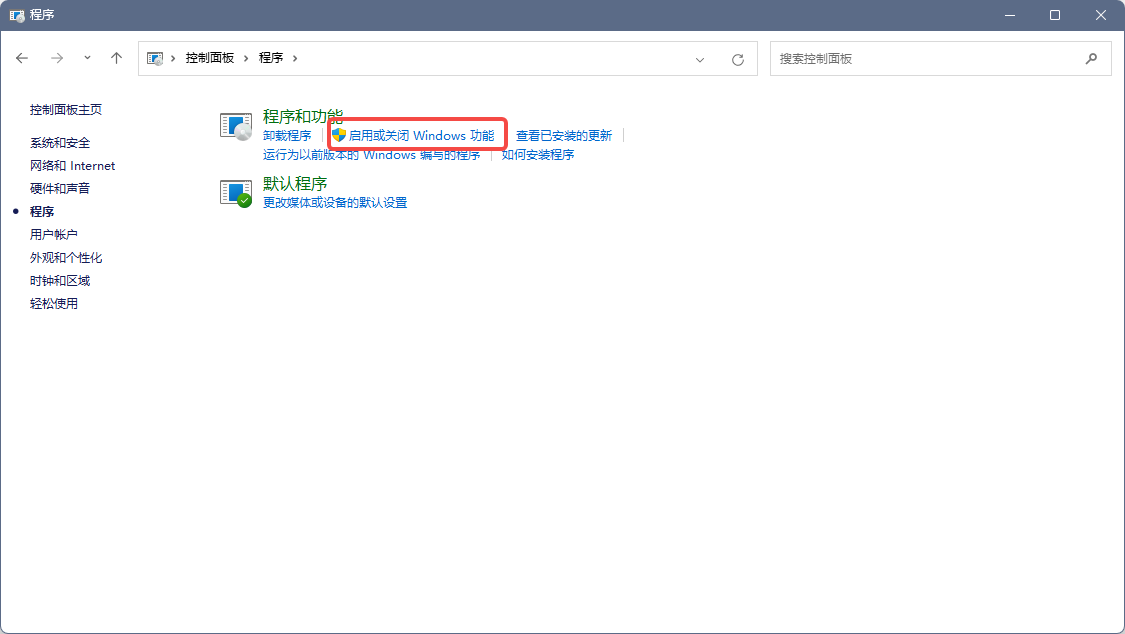Click the shield icon beside Windows 功能
The height and width of the screenshot is (634, 1125).
(339, 135)
